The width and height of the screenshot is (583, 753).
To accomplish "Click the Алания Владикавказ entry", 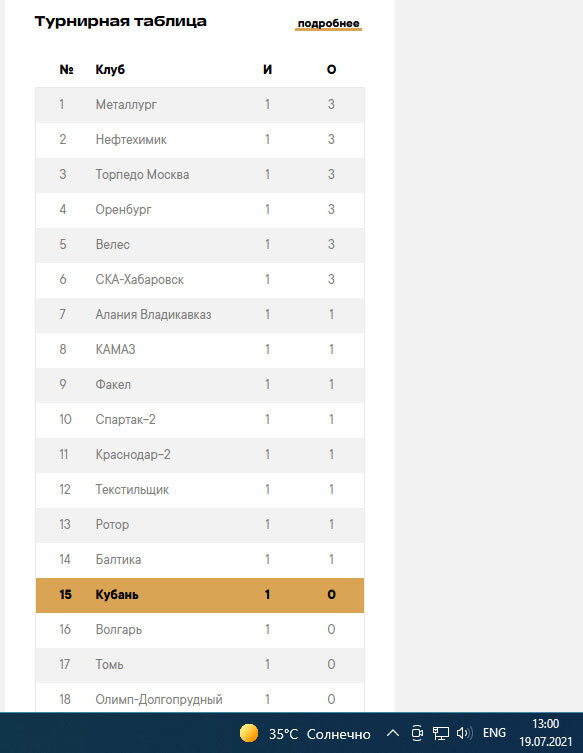I will (153, 315).
